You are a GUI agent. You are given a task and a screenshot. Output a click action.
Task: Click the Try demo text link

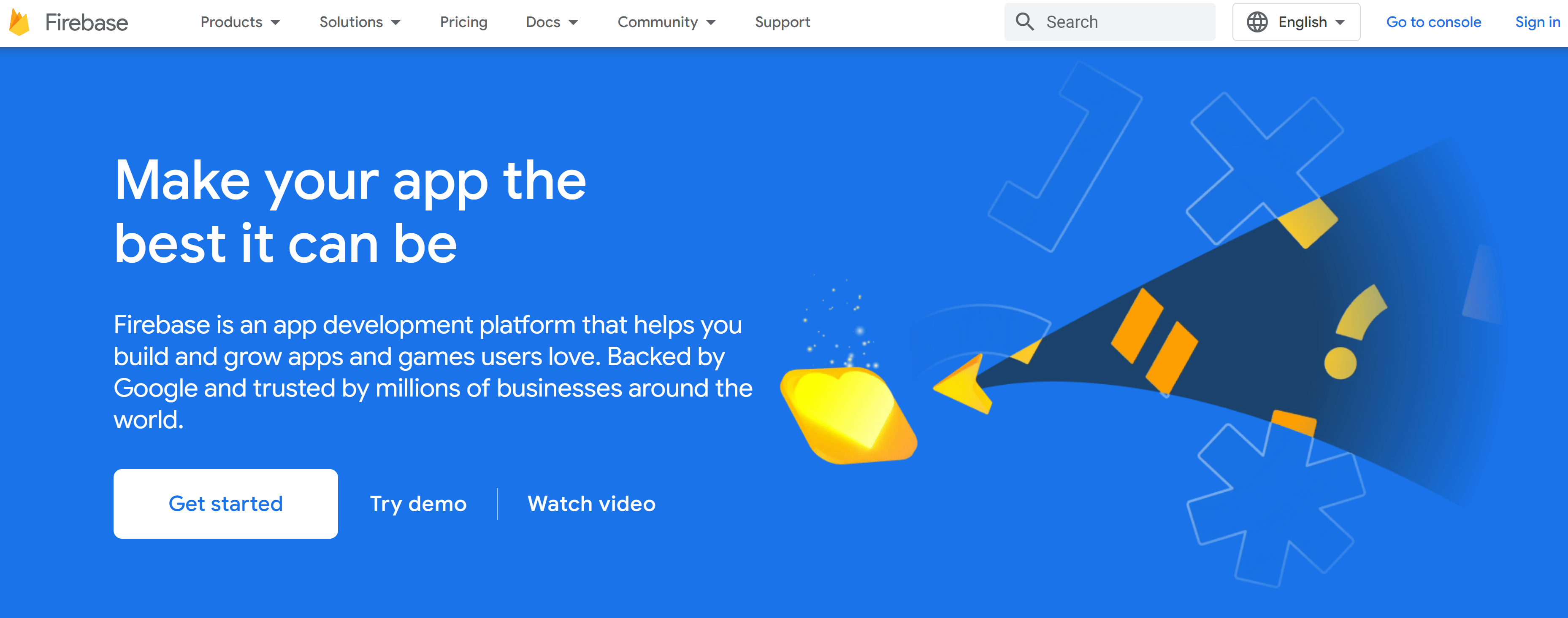418,503
